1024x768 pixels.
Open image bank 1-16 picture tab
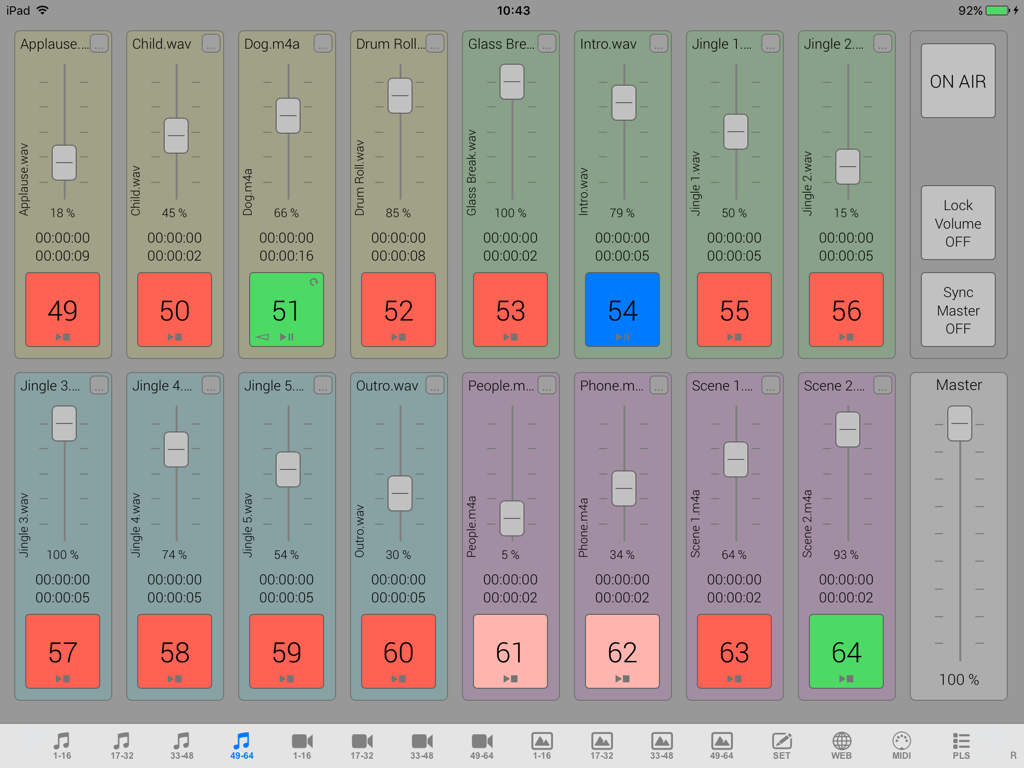click(x=541, y=746)
